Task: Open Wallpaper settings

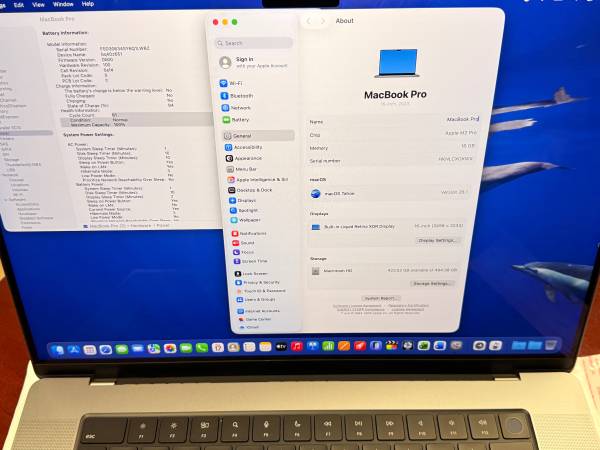Action: coord(246,220)
